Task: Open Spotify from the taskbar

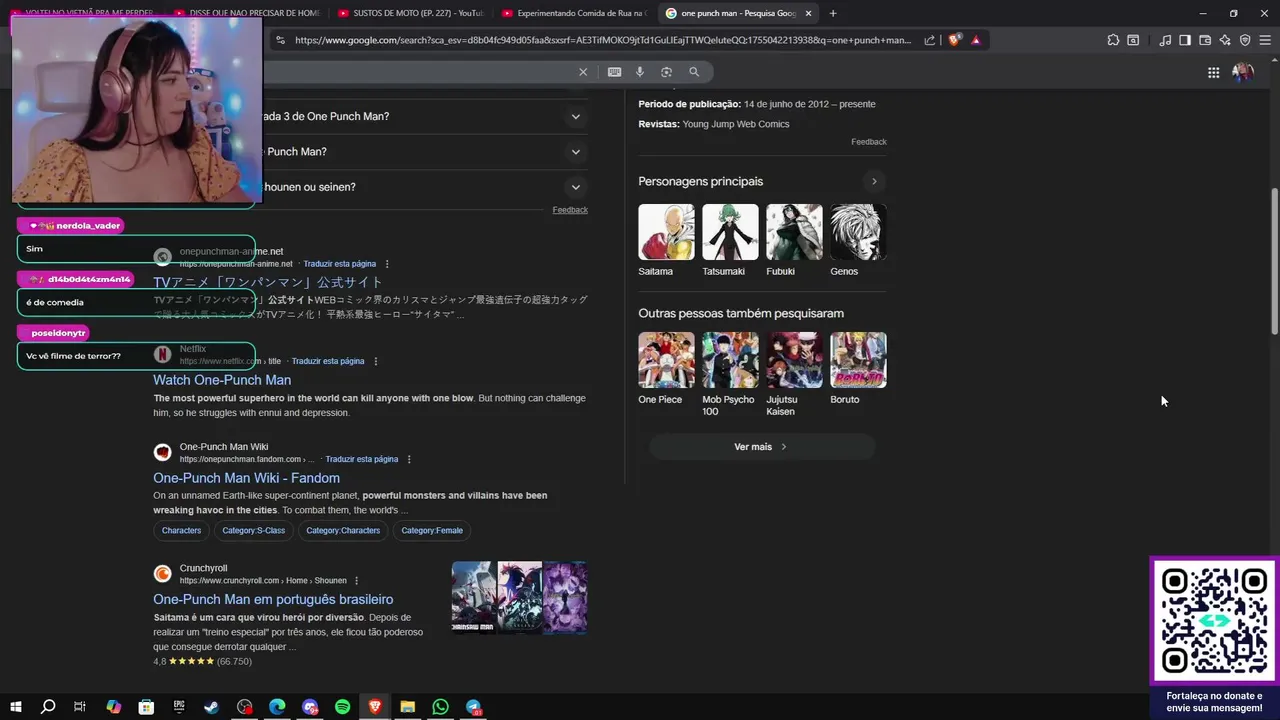Action: point(342,707)
